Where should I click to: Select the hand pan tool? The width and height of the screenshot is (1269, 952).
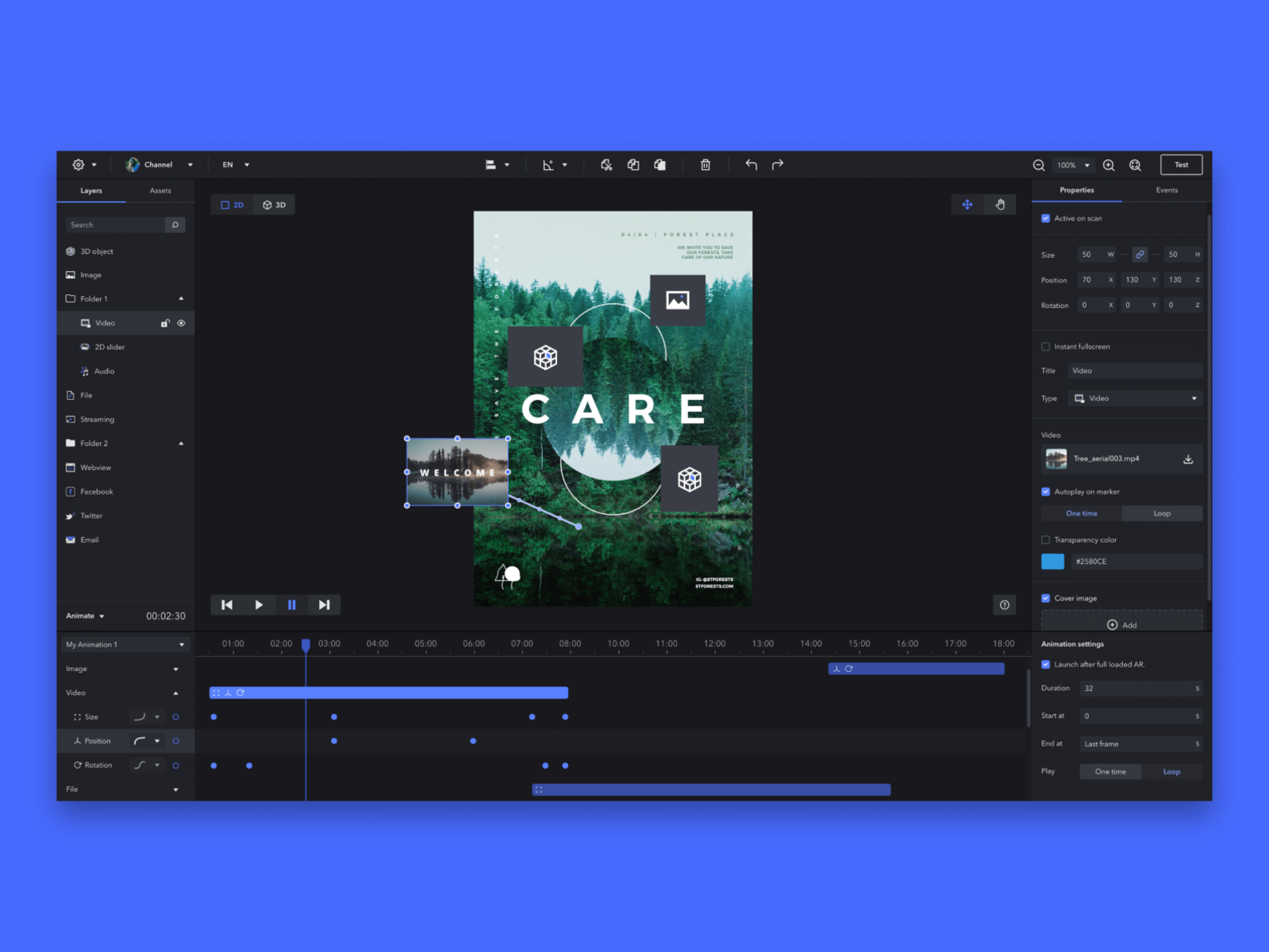point(1000,205)
